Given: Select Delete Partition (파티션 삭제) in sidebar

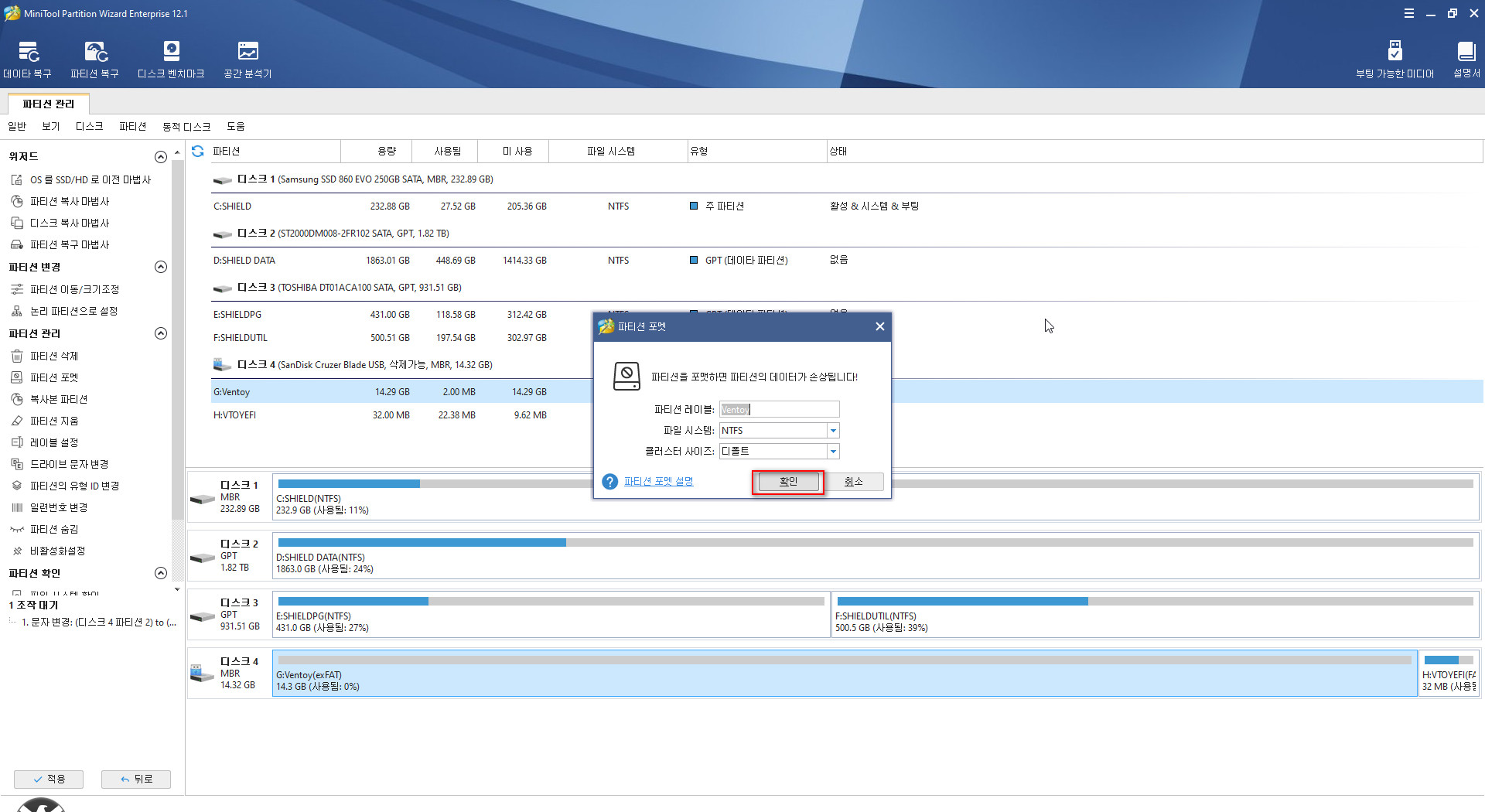Looking at the screenshot, I should 53,356.
